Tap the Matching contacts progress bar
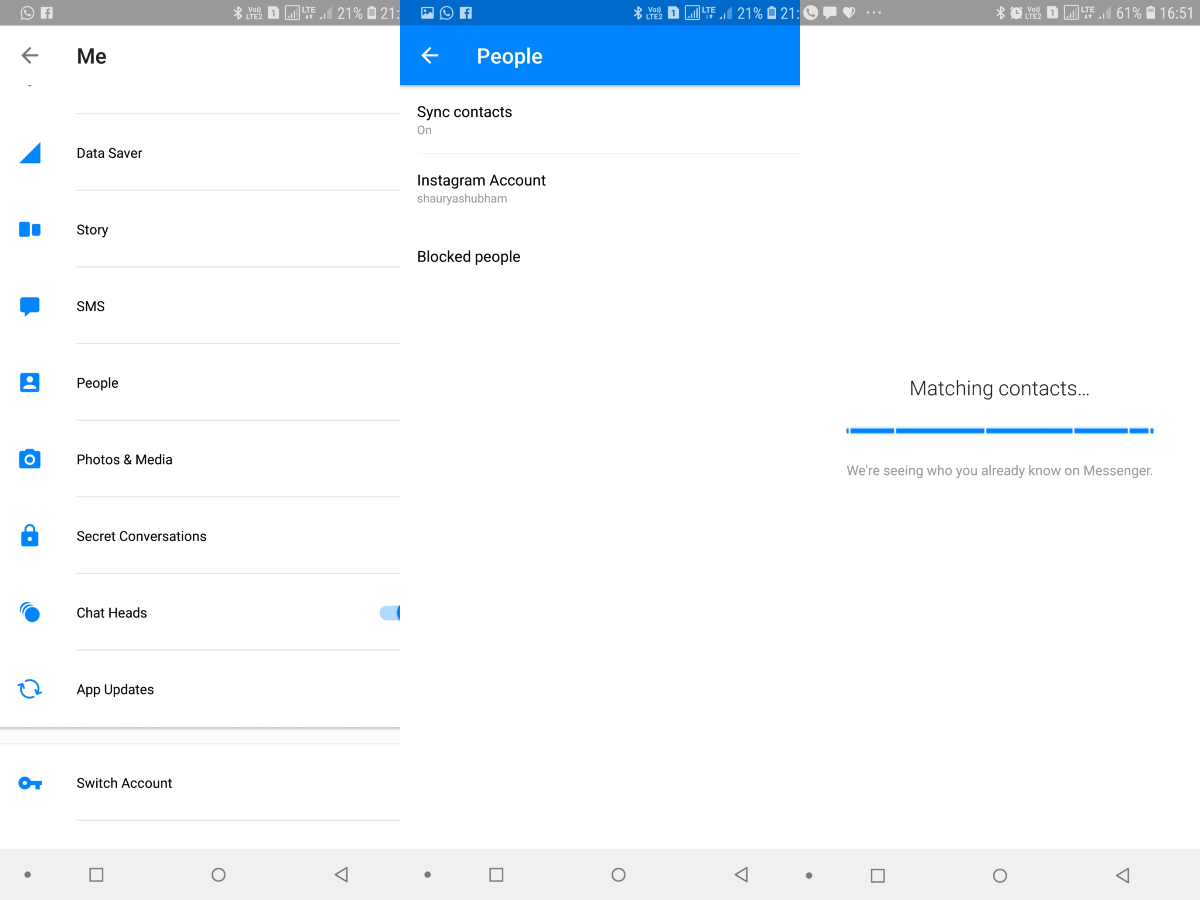This screenshot has height=900, width=1200. click(999, 430)
